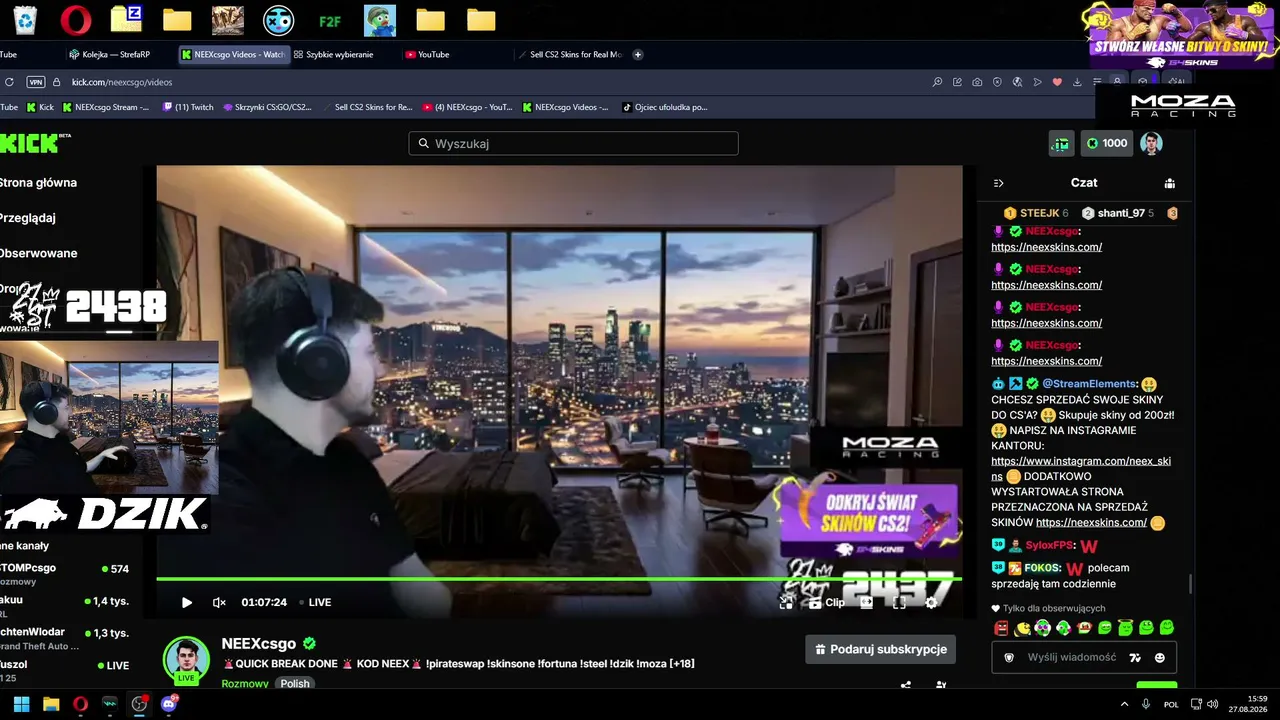This screenshot has width=1280, height=720.
Task: Add page to bookmarks with heart icon
Action: pyautogui.click(x=1057, y=82)
